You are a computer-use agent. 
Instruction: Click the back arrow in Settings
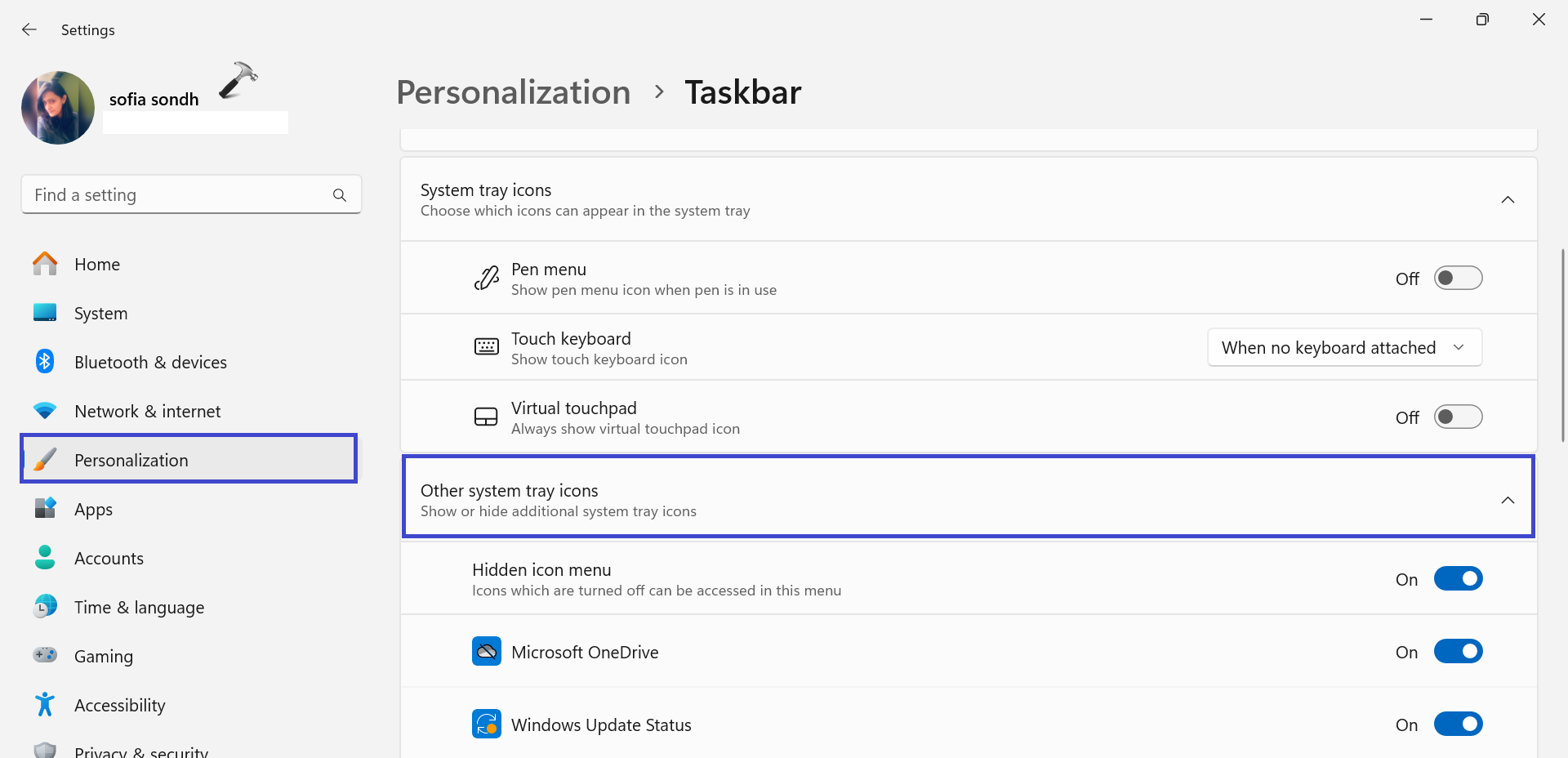29,30
